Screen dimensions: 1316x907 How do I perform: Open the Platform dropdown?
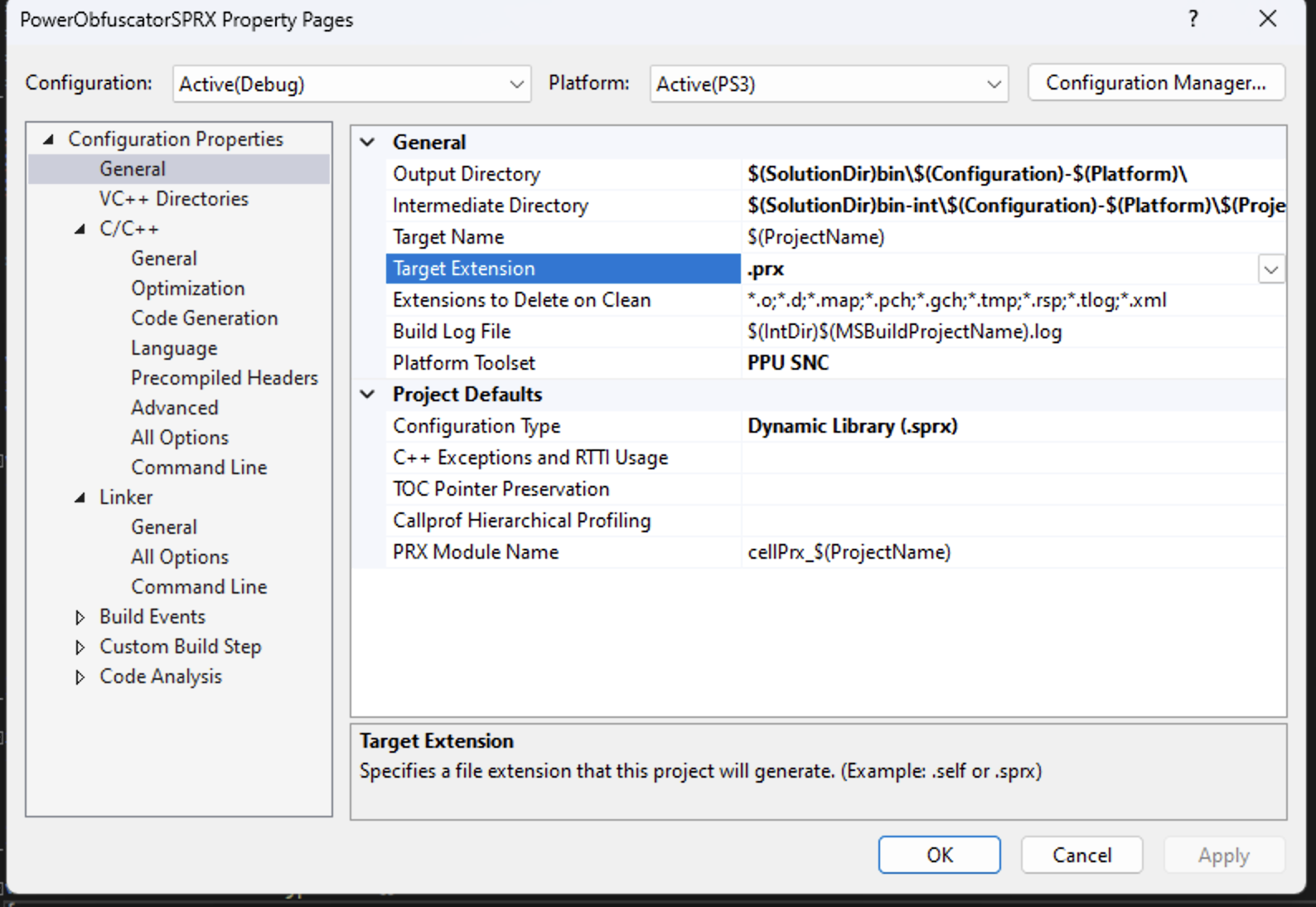point(829,84)
